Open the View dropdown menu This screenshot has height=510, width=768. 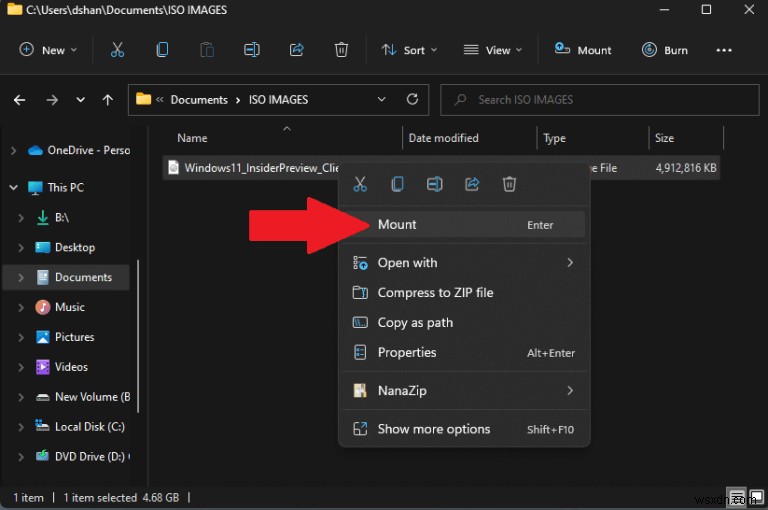coord(493,50)
